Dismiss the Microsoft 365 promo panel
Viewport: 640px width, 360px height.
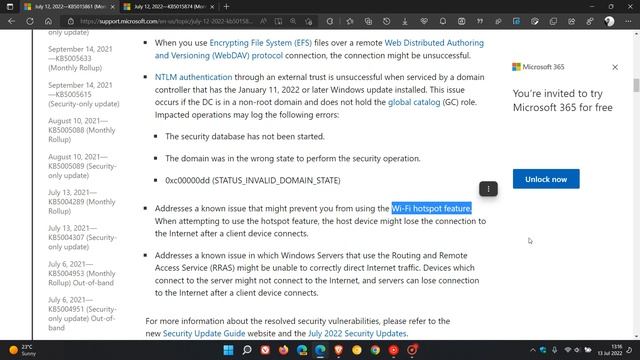615,67
